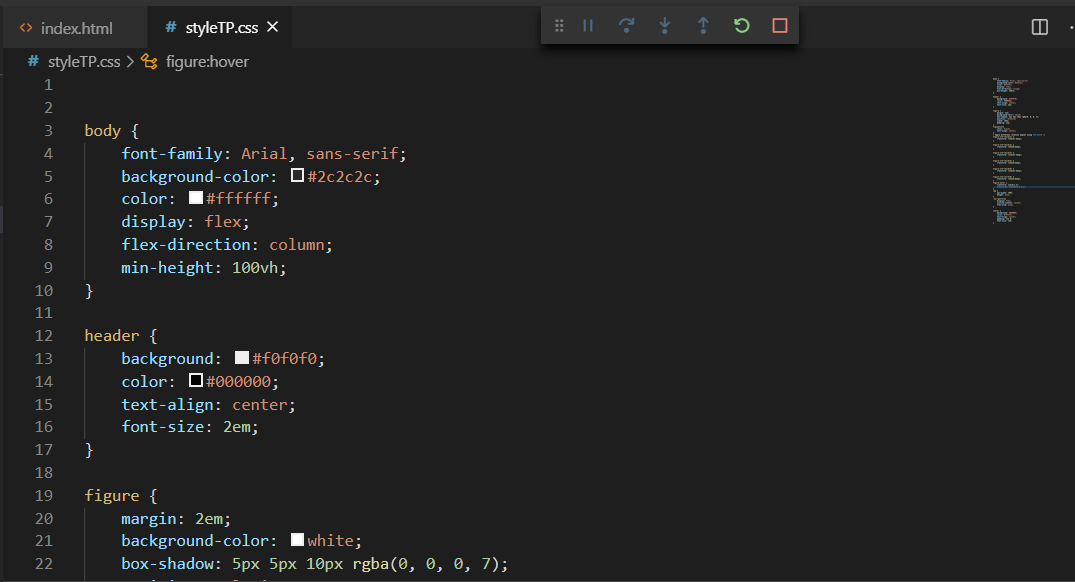Viewport: 1075px width, 582px height.
Task: Stop debugging with the red square
Action: (x=780, y=26)
